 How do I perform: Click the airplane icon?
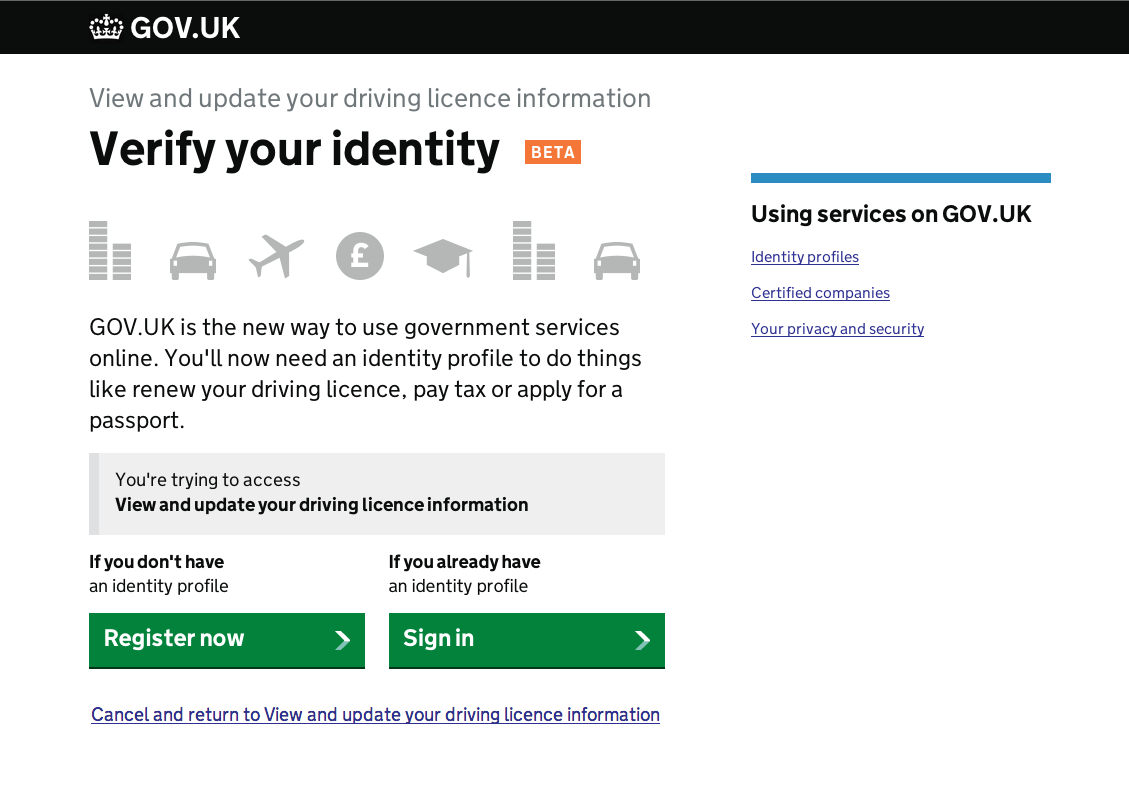pyautogui.click(x=276, y=256)
